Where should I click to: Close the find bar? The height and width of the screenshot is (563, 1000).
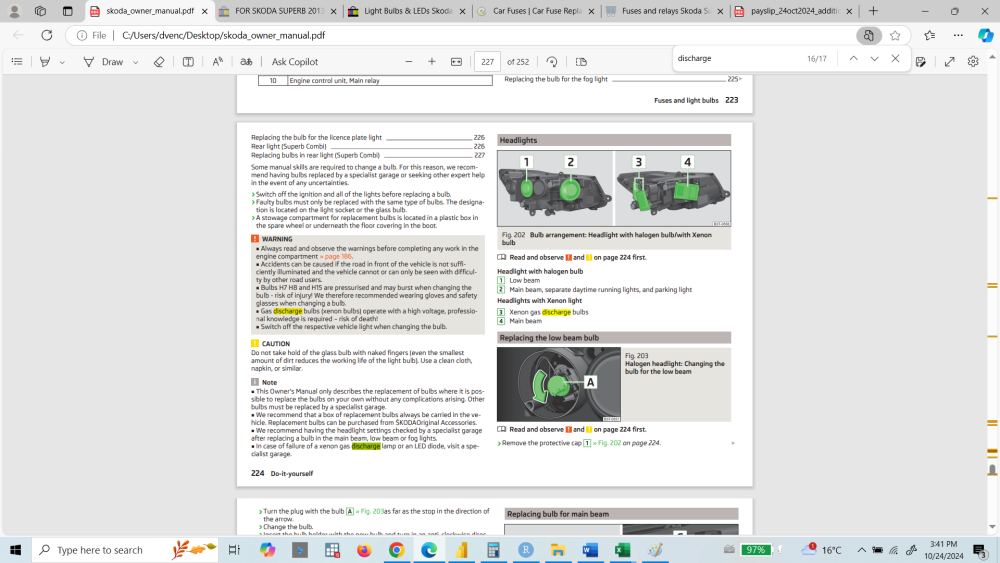pyautogui.click(x=895, y=58)
